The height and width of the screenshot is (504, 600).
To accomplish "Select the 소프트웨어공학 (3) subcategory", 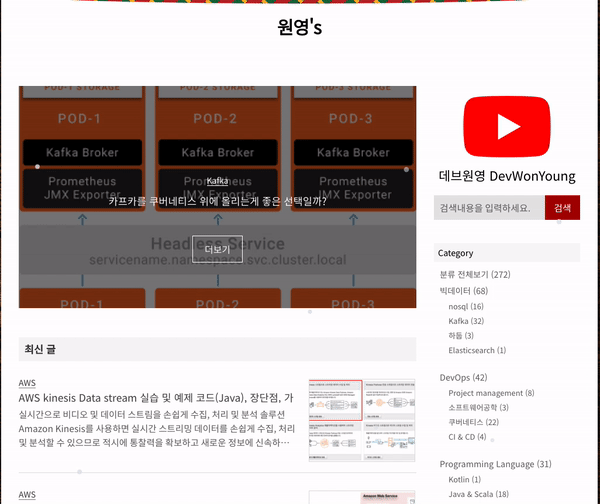I will pyautogui.click(x=478, y=408).
